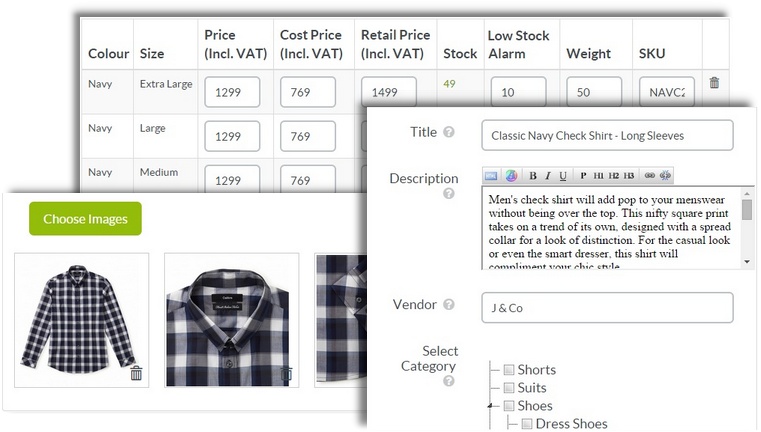
Task: Toggle bold formatting in the description editor
Action: click(x=533, y=176)
